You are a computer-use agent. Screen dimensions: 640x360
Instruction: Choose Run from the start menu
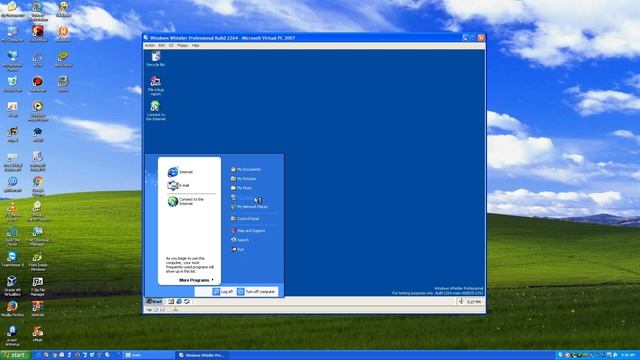tap(238, 249)
